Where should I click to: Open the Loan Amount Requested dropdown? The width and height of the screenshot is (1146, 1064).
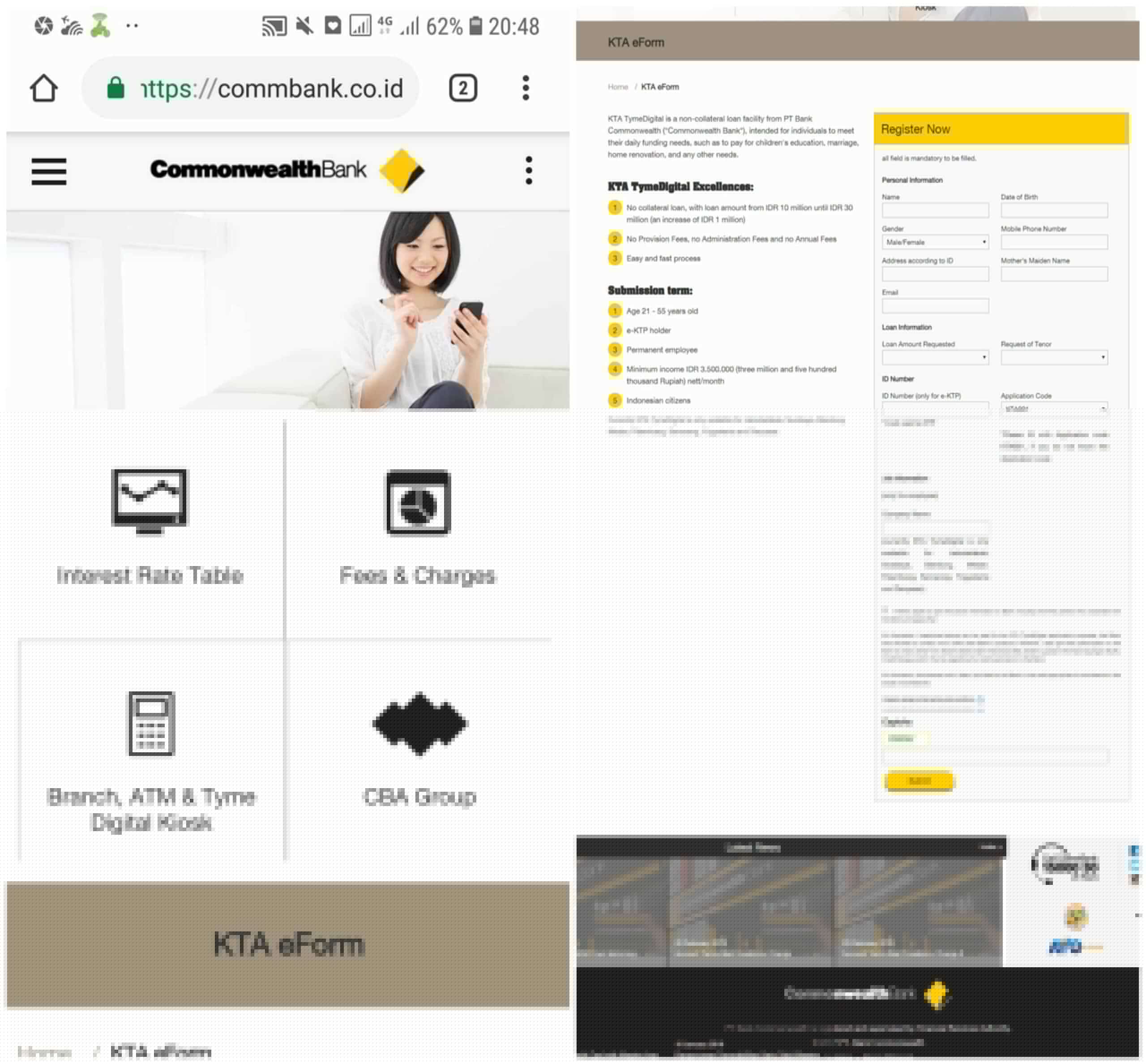pyautogui.click(x=935, y=357)
